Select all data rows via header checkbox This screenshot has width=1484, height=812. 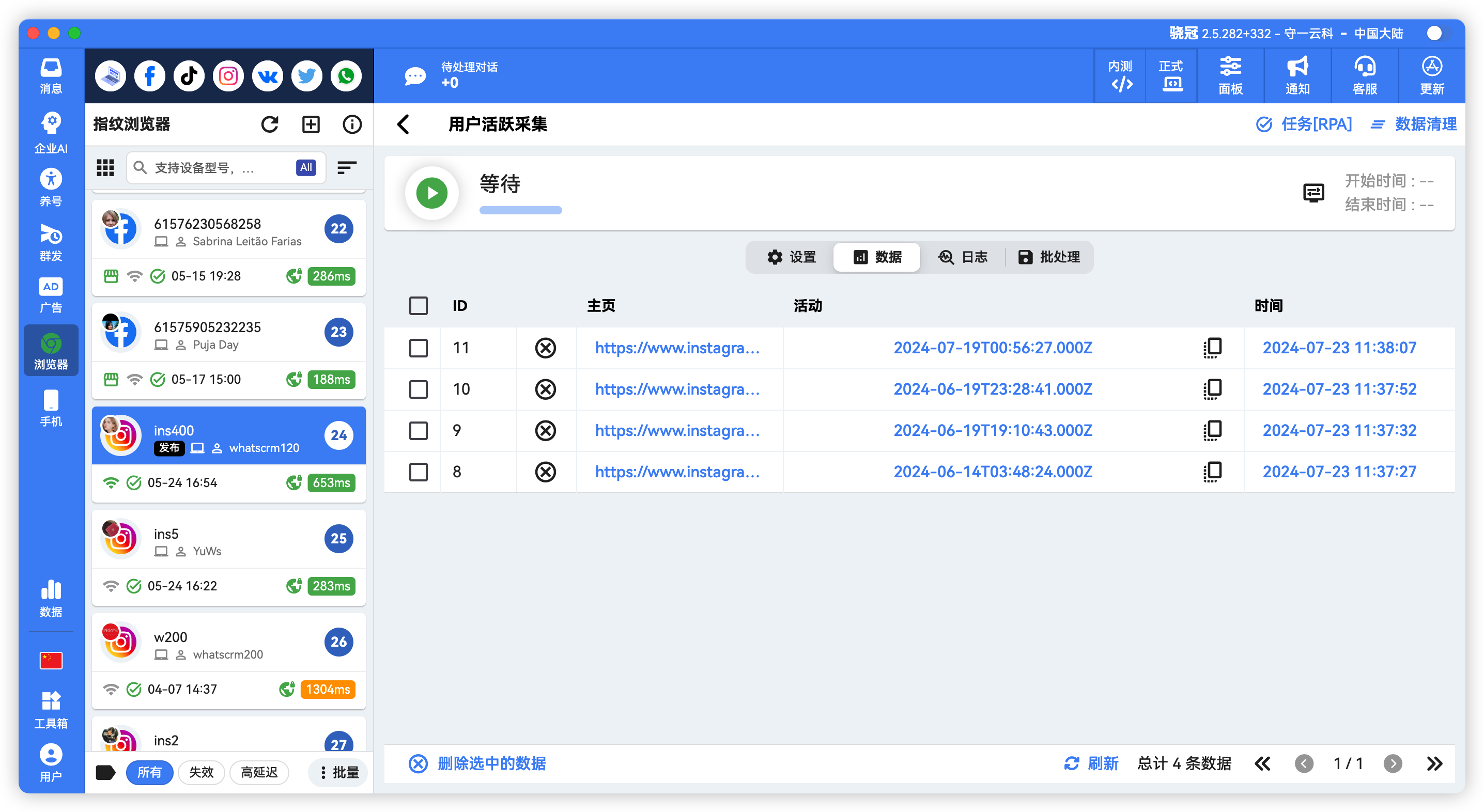pos(418,306)
